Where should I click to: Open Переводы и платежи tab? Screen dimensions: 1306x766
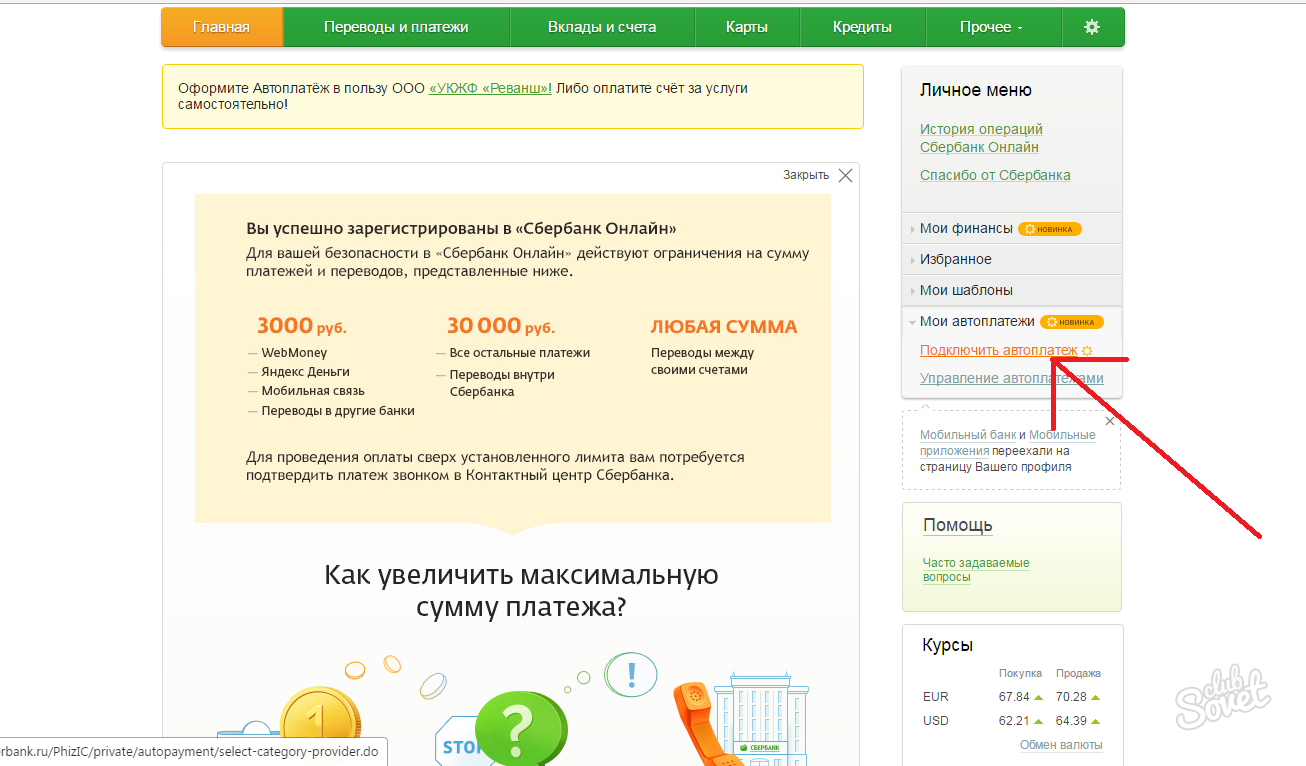click(396, 27)
